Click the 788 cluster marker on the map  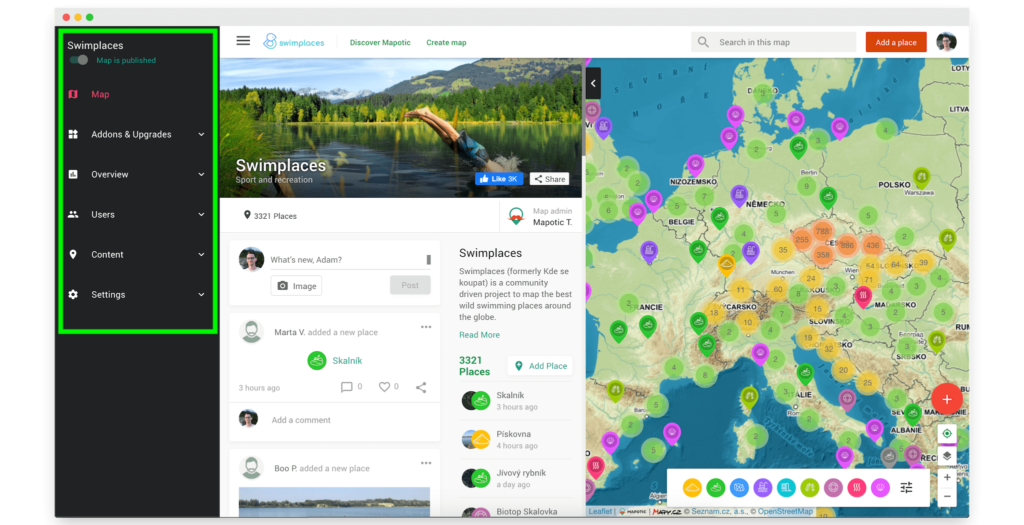click(822, 231)
